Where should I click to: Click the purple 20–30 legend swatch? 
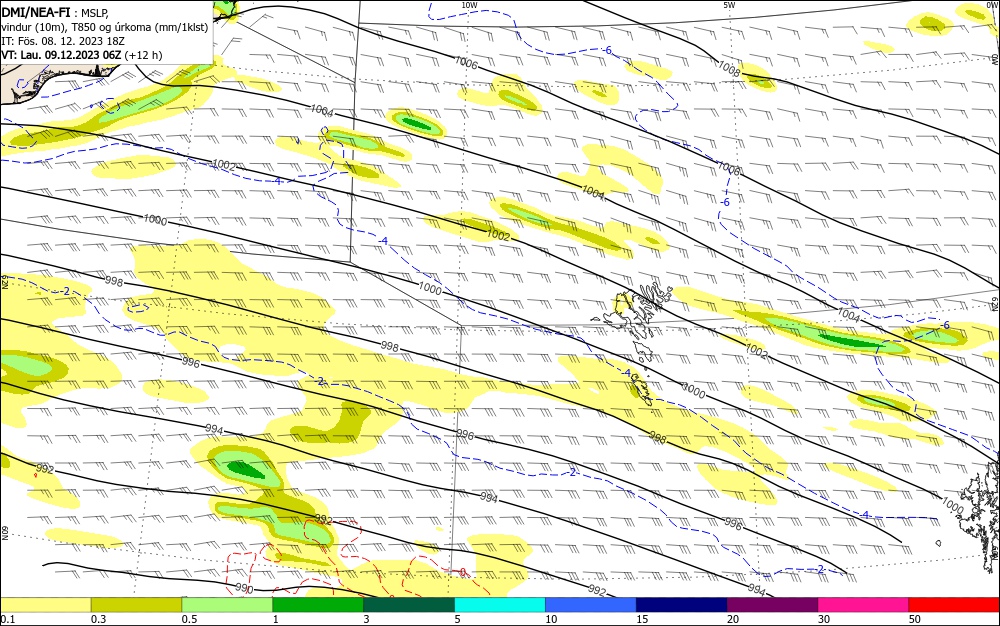coord(772,605)
